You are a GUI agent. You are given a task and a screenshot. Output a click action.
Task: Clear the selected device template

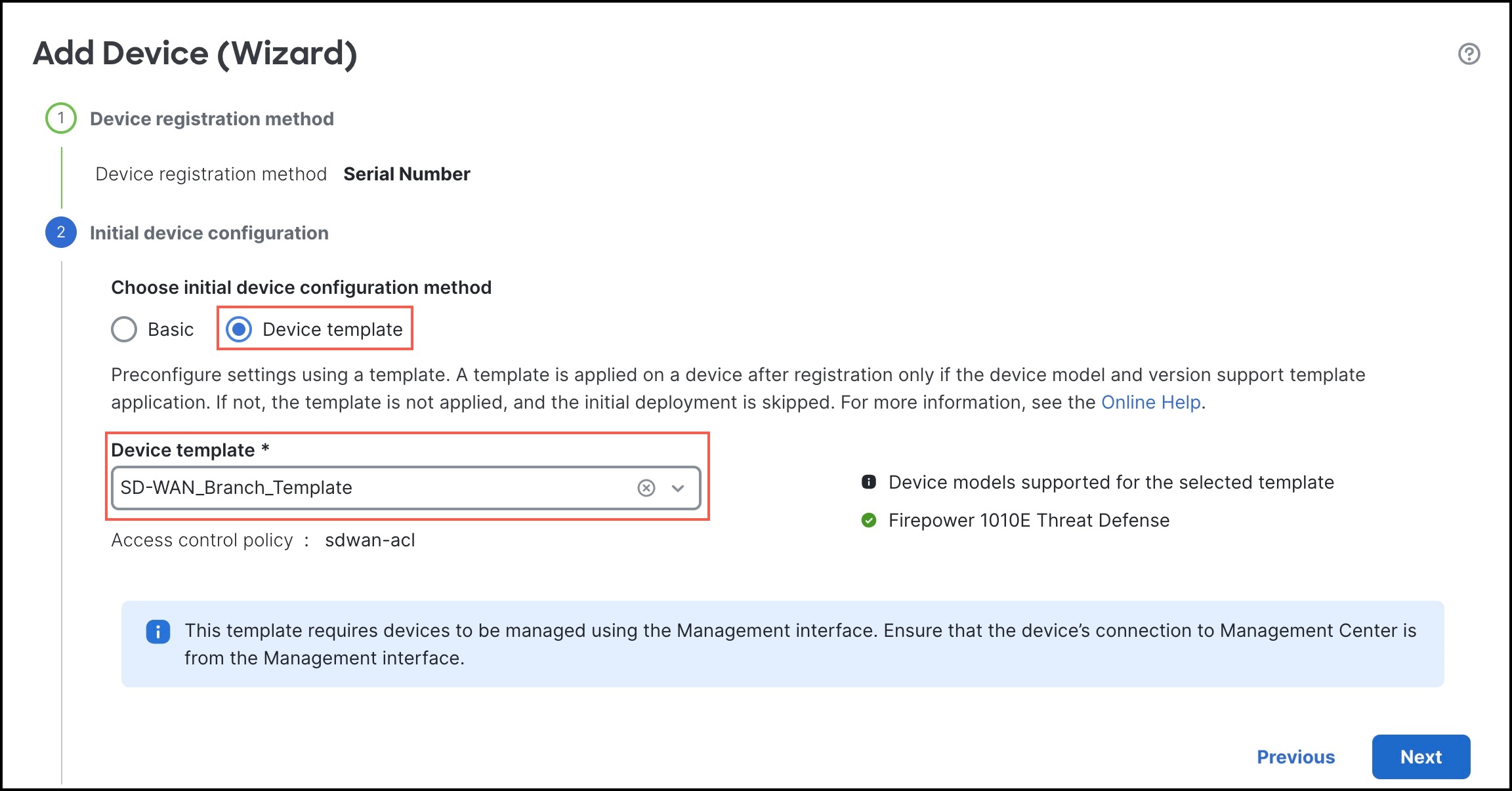coord(646,487)
